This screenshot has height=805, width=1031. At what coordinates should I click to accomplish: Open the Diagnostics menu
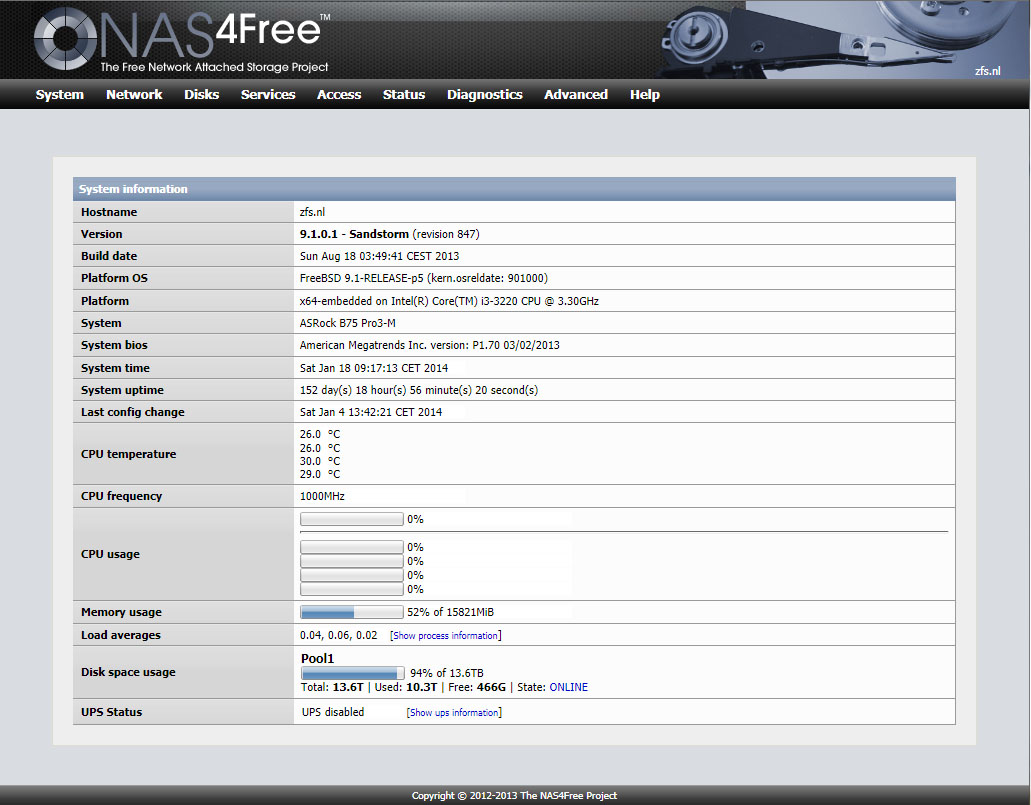[485, 95]
